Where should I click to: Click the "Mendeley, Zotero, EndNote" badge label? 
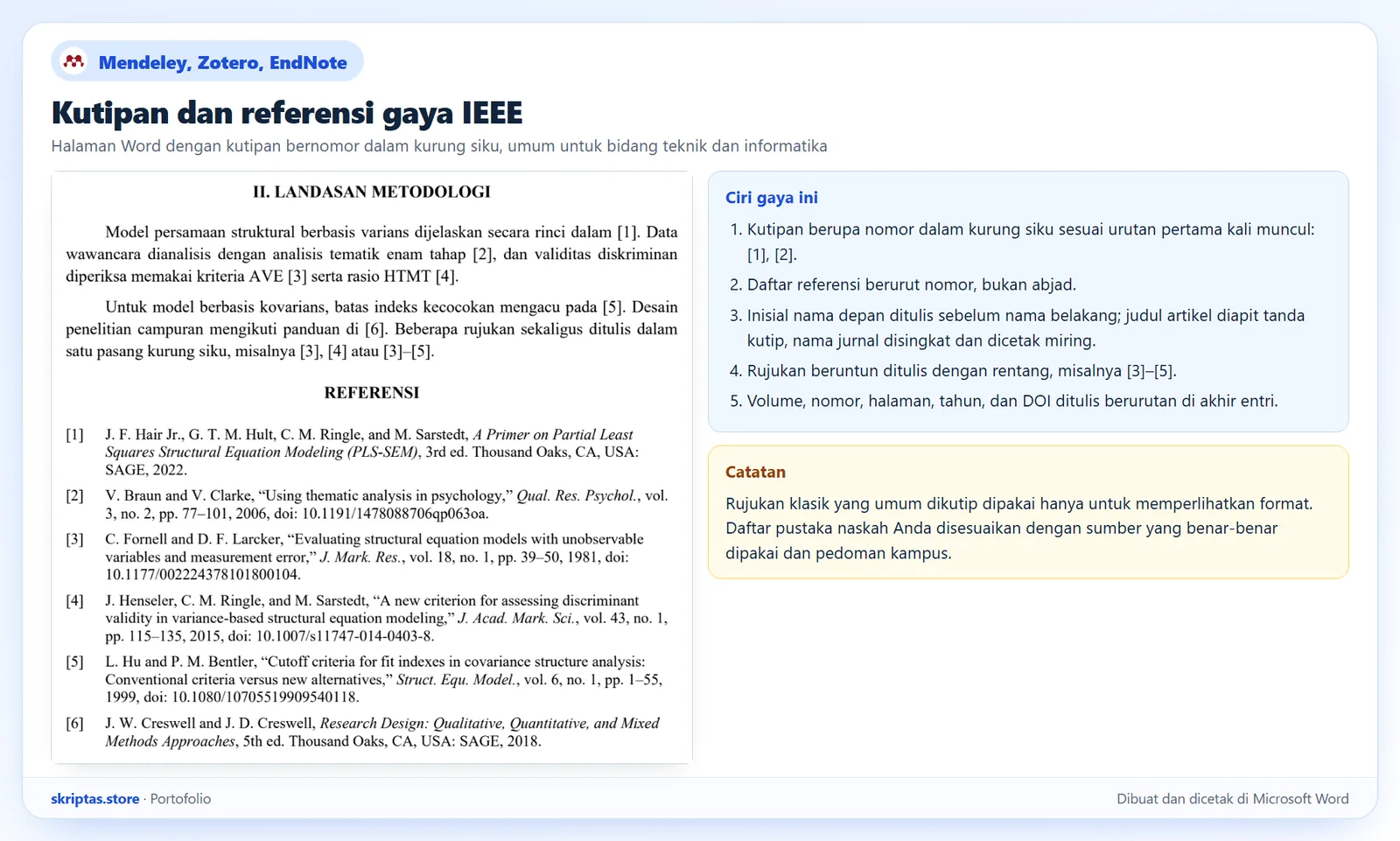coord(223,62)
